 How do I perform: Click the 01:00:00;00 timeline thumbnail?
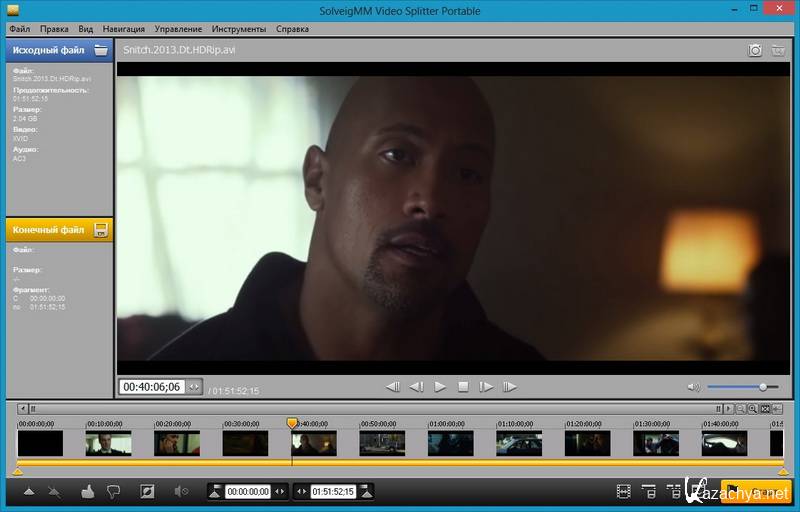[450, 443]
